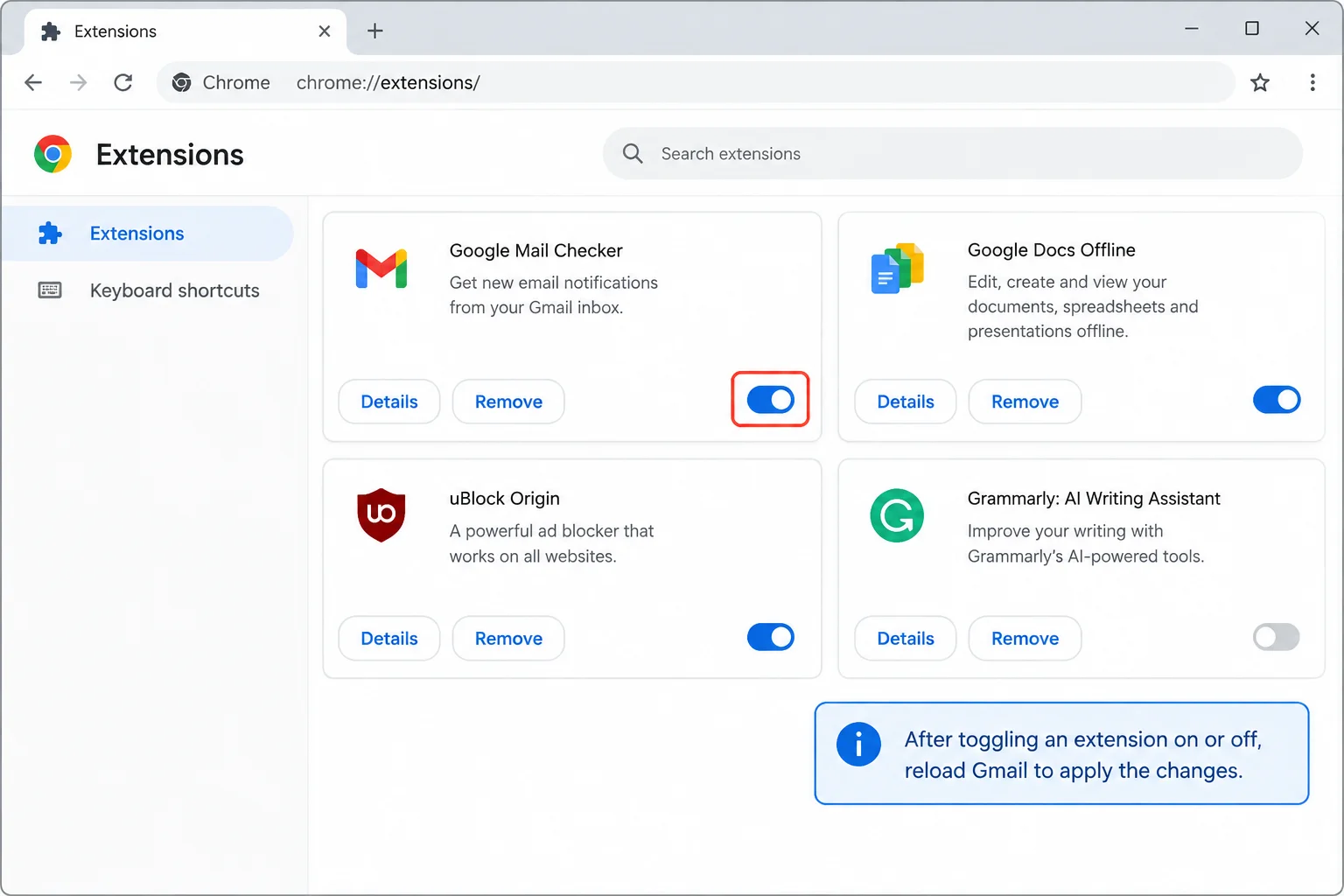Click the uBlock Origin shield icon
The image size is (1344, 896).
tap(381, 515)
